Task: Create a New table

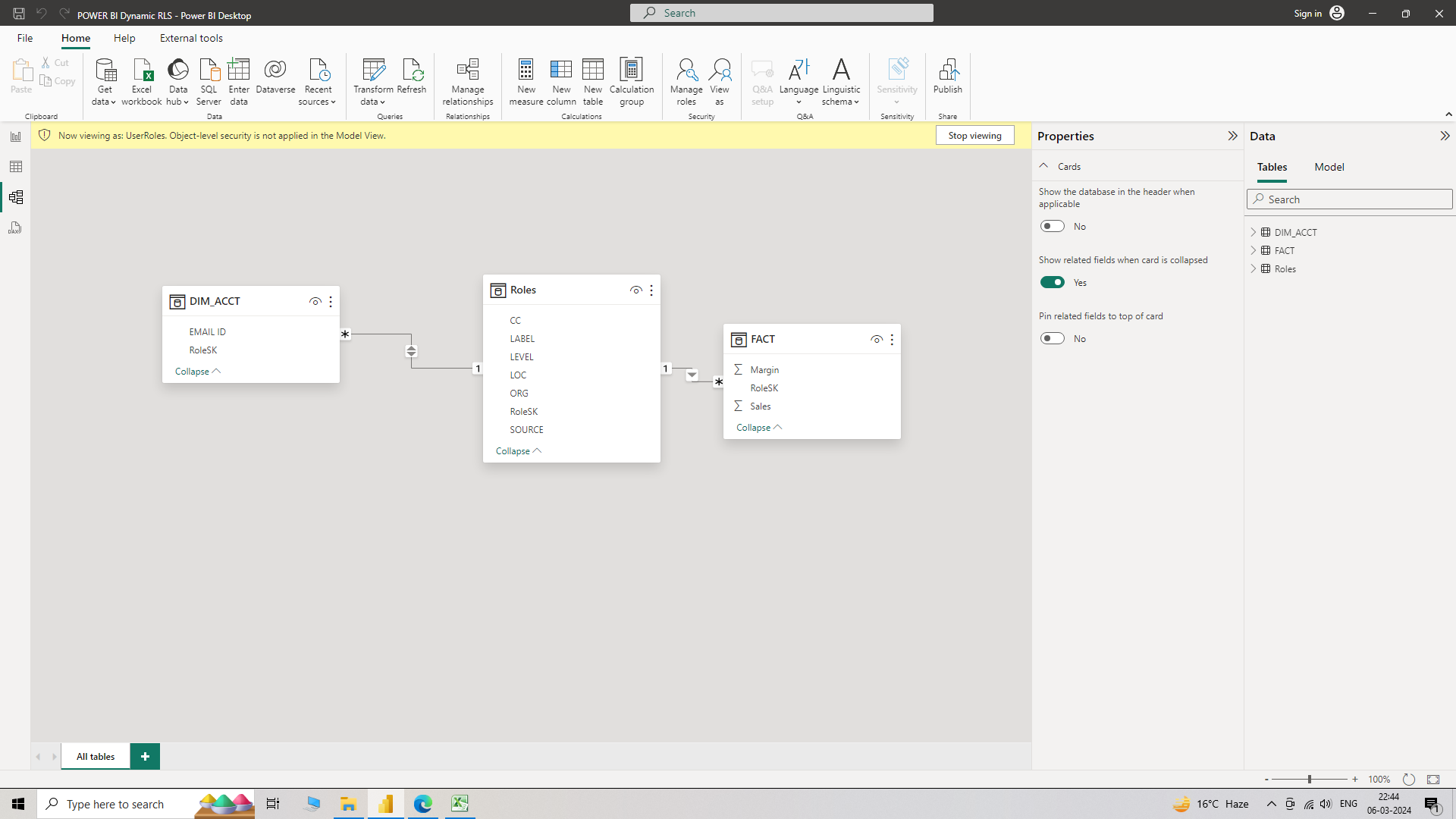Action: [593, 82]
